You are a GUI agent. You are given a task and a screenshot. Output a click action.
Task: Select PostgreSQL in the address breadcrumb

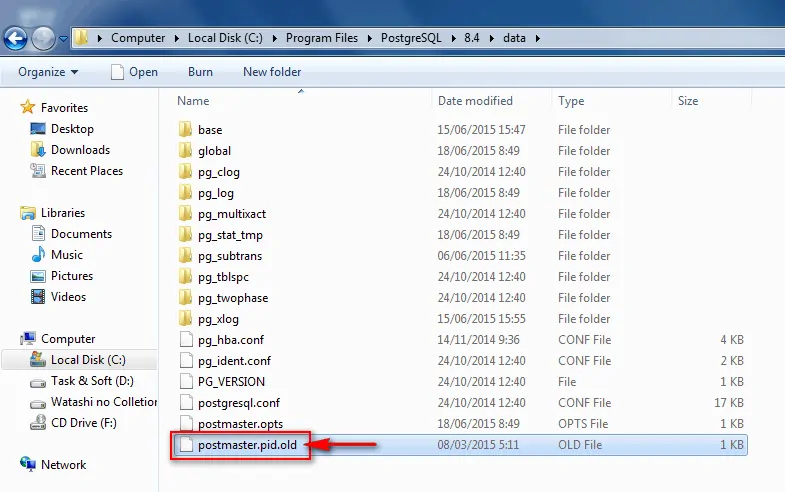point(411,38)
